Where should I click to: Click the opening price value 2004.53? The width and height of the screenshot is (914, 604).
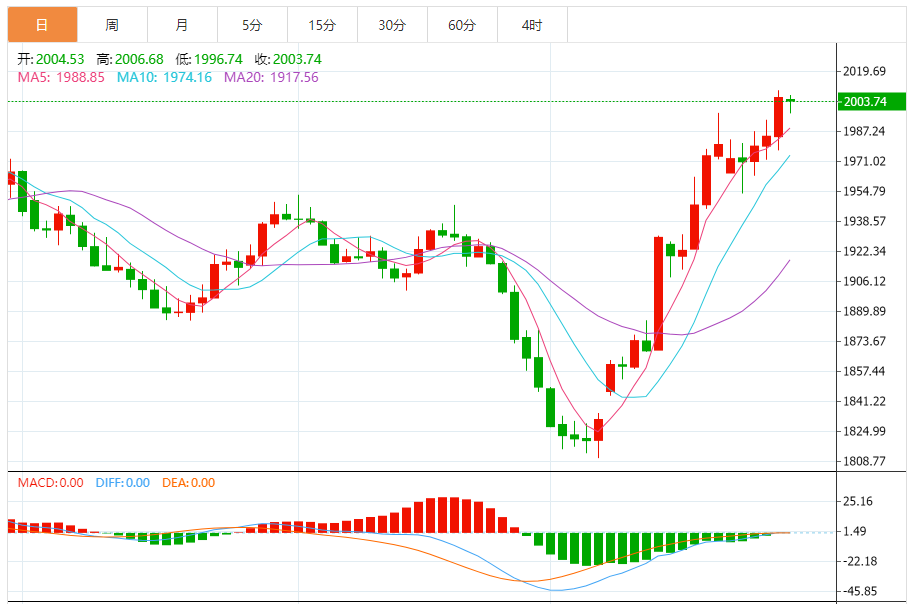[60, 59]
